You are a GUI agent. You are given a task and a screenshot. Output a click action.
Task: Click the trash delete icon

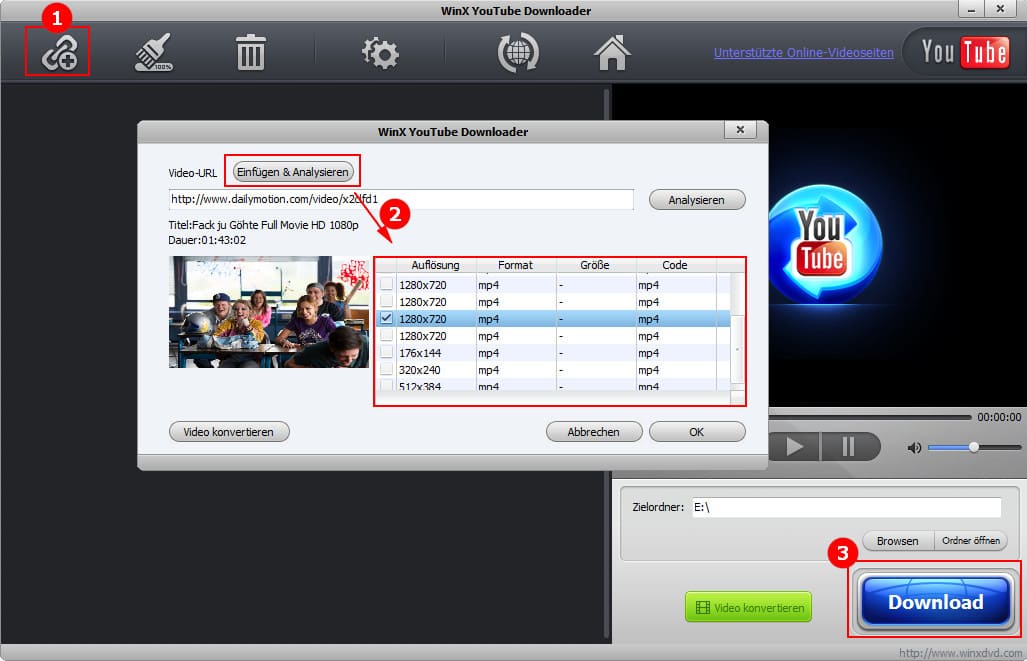pos(250,52)
